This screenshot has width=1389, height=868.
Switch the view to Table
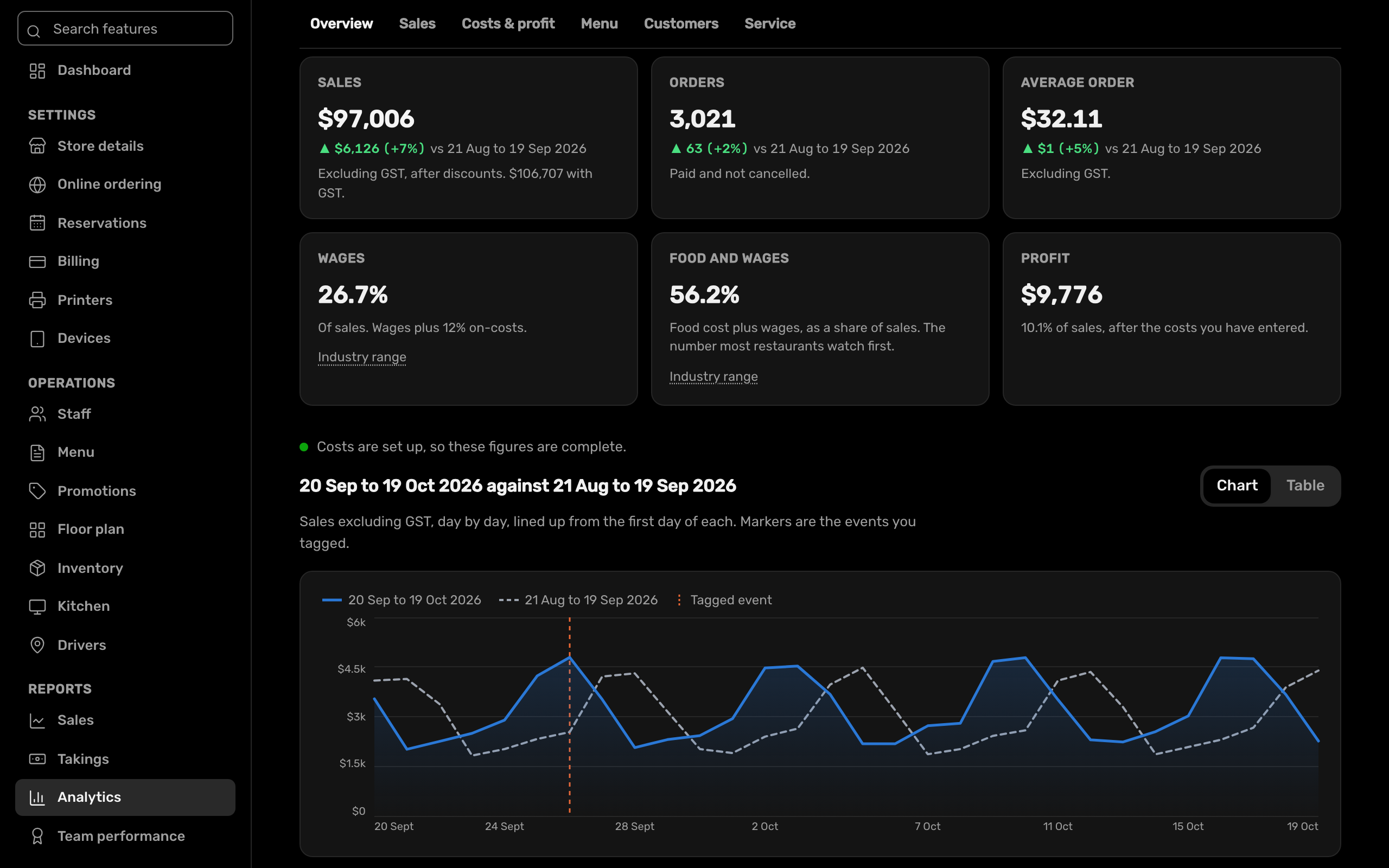click(x=1304, y=486)
